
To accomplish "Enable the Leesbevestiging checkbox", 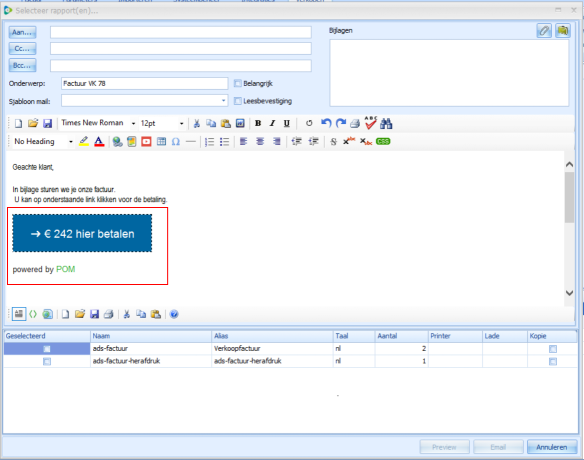I will [x=238, y=101].
